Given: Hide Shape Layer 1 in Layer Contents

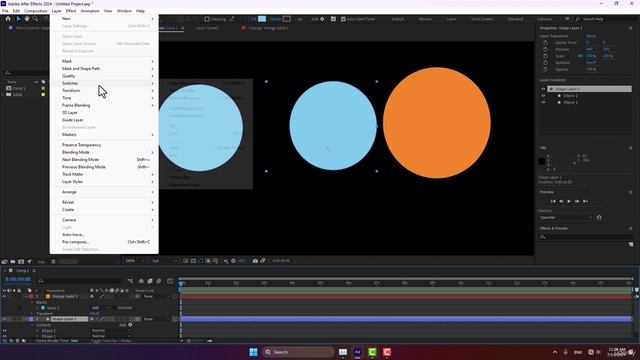Looking at the screenshot, I should (x=543, y=89).
